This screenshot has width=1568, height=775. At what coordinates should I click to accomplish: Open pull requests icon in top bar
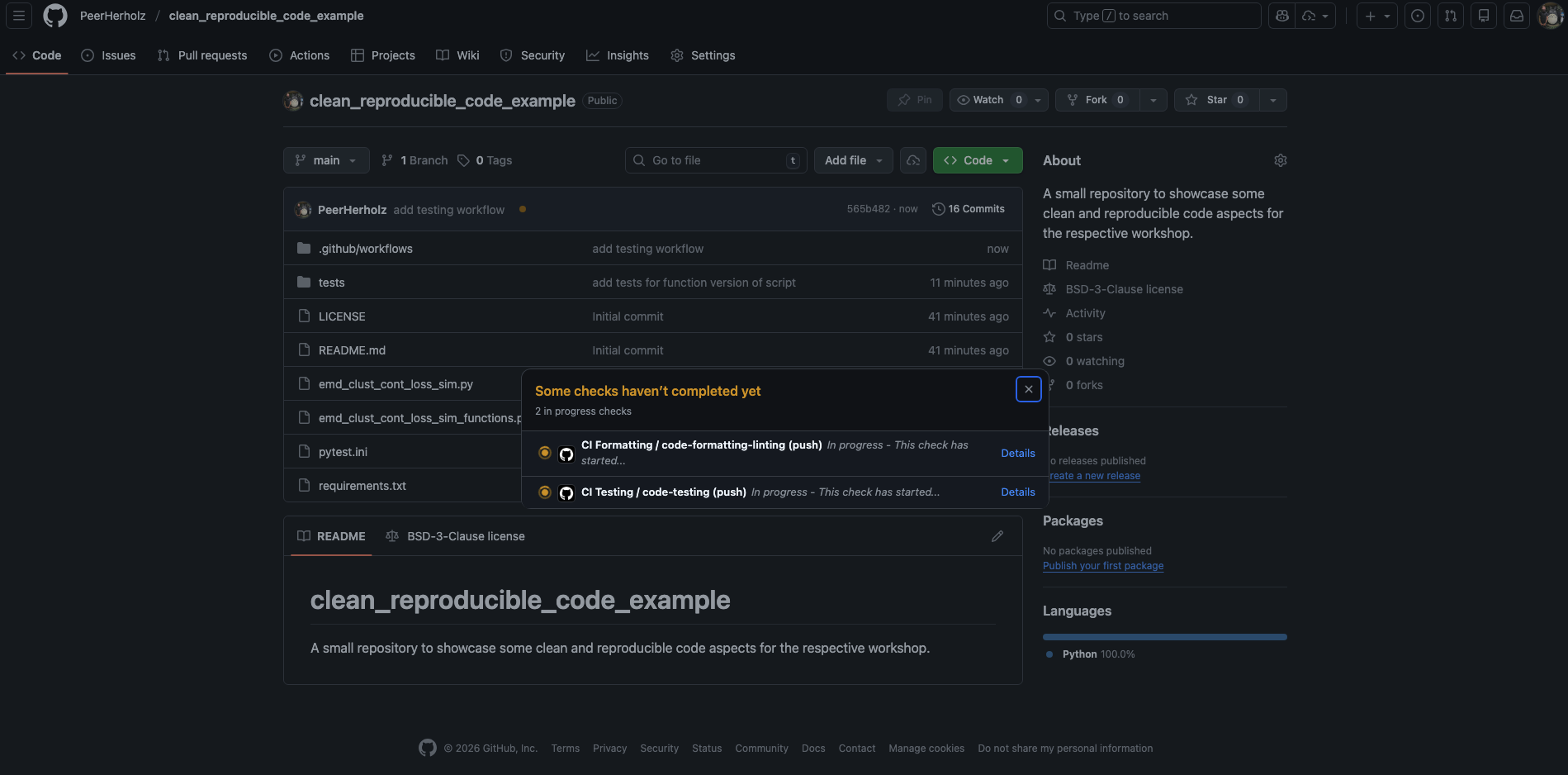tap(1451, 16)
